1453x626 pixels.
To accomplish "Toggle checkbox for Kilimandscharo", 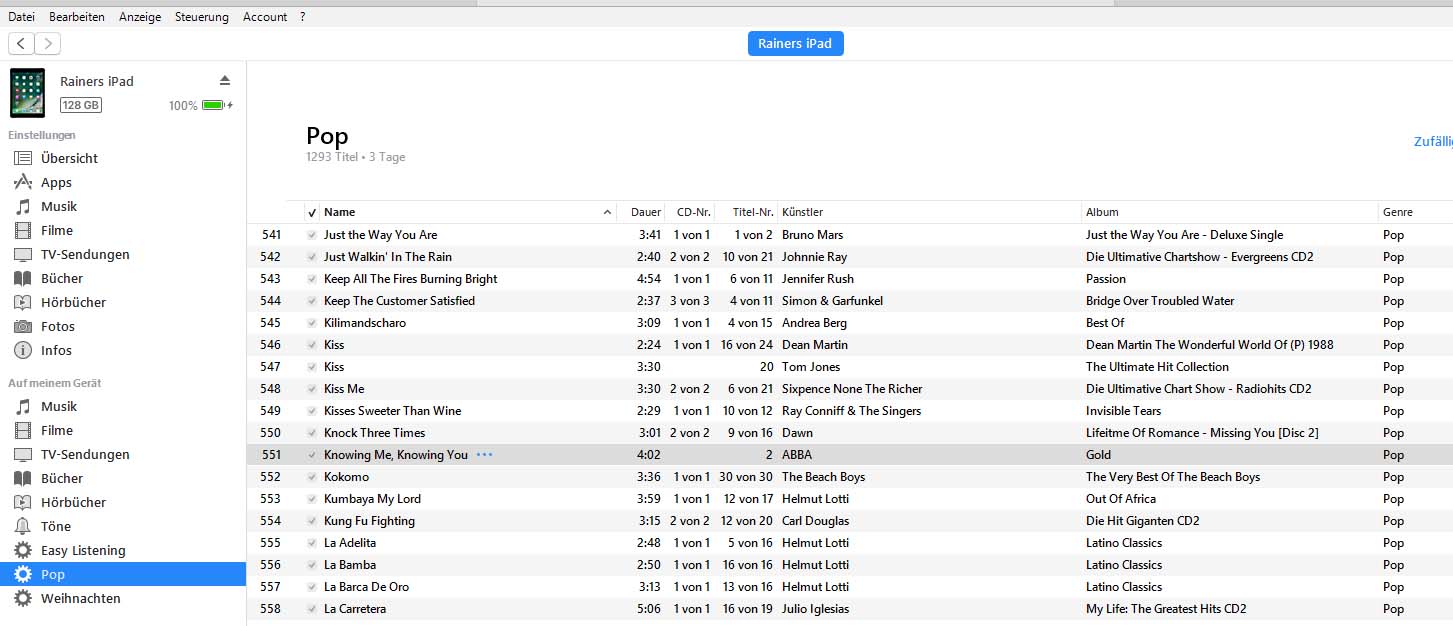I will 312,323.
